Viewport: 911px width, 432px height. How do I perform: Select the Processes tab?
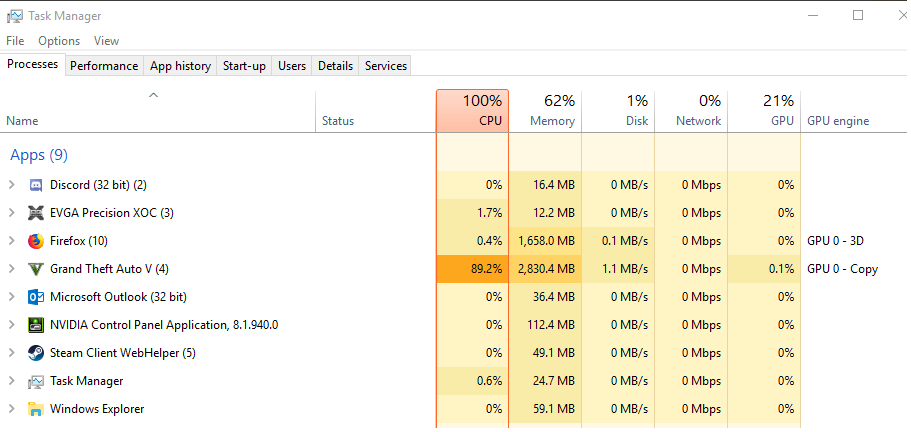point(33,64)
